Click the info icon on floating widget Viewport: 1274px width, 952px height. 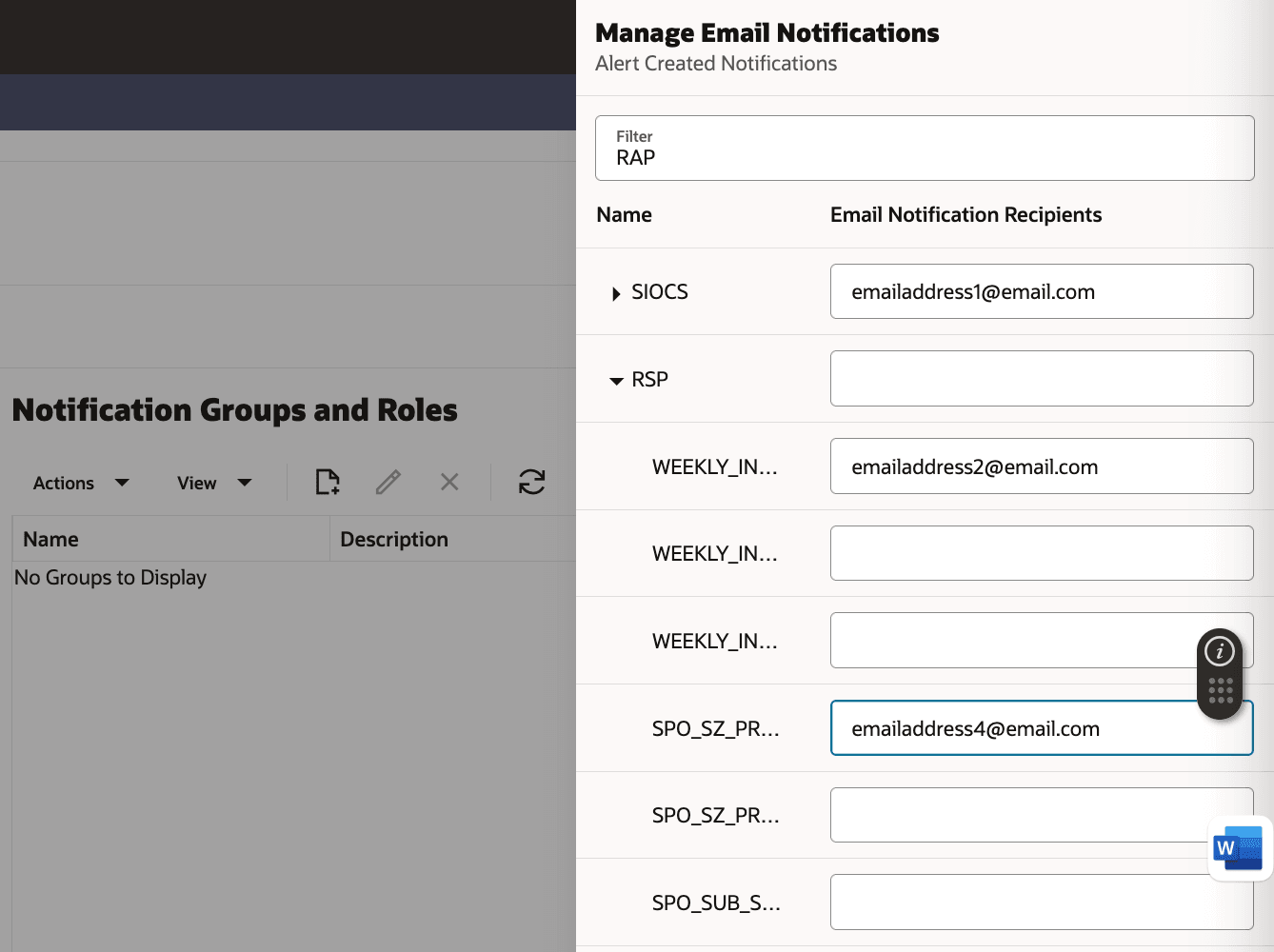pos(1220,651)
